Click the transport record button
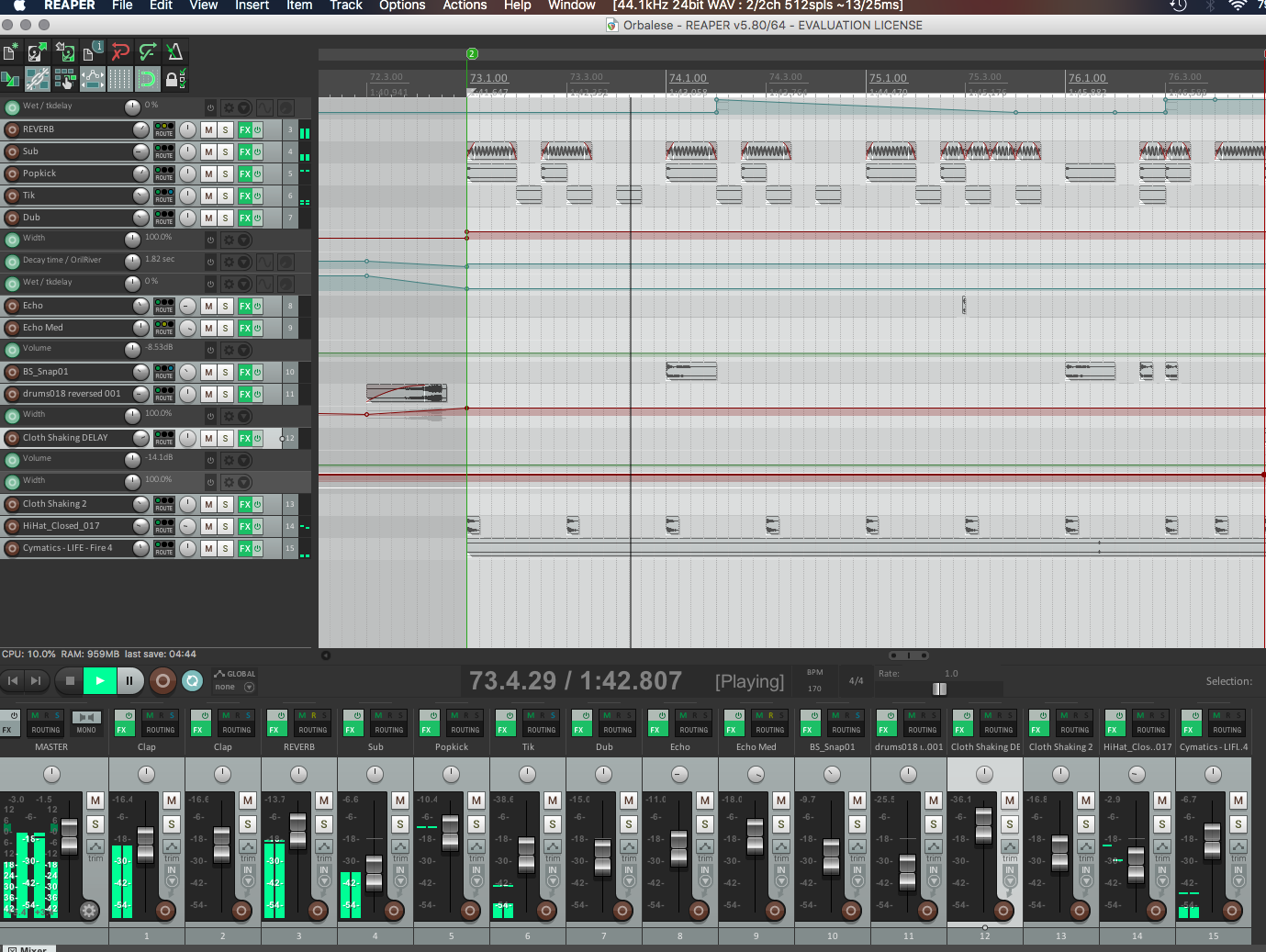 point(162,680)
